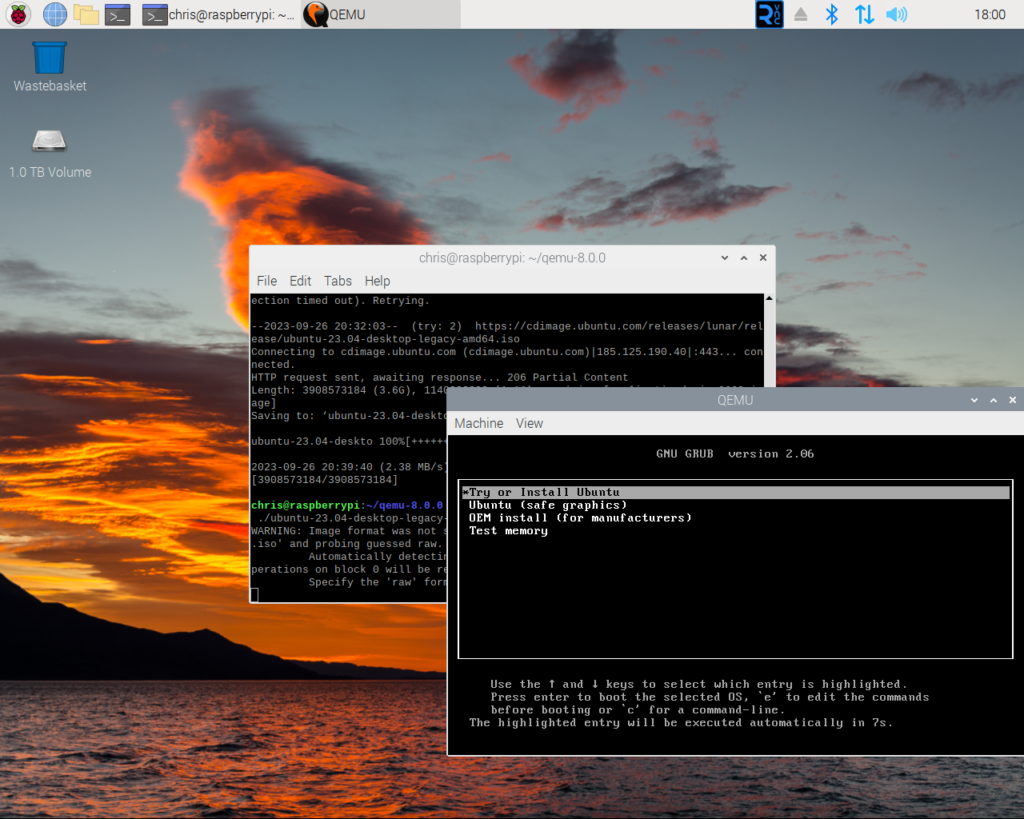Open the file manager folders icon

[x=86, y=14]
